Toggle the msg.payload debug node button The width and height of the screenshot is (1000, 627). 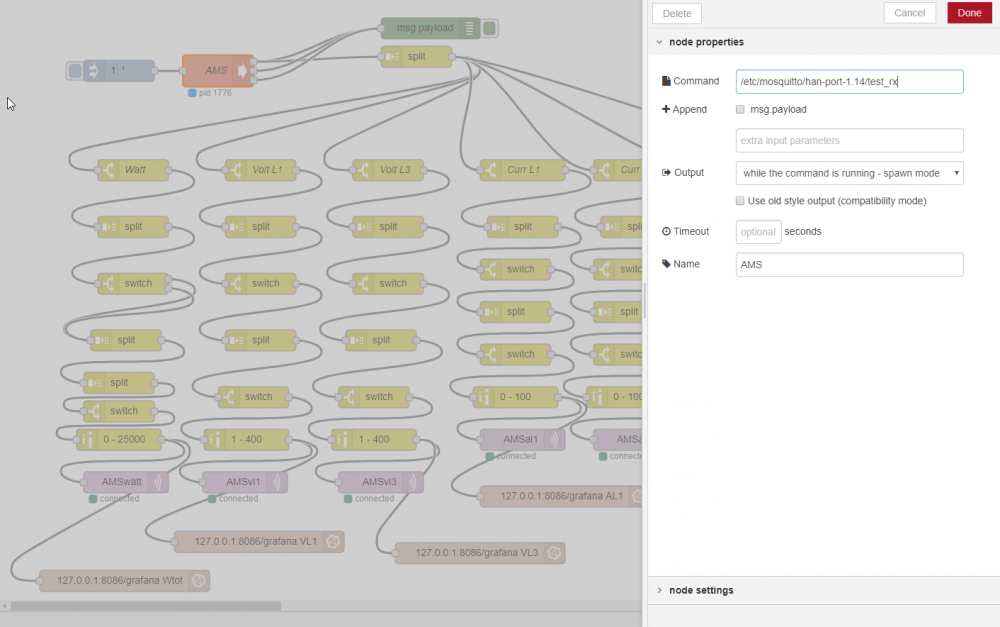(489, 28)
